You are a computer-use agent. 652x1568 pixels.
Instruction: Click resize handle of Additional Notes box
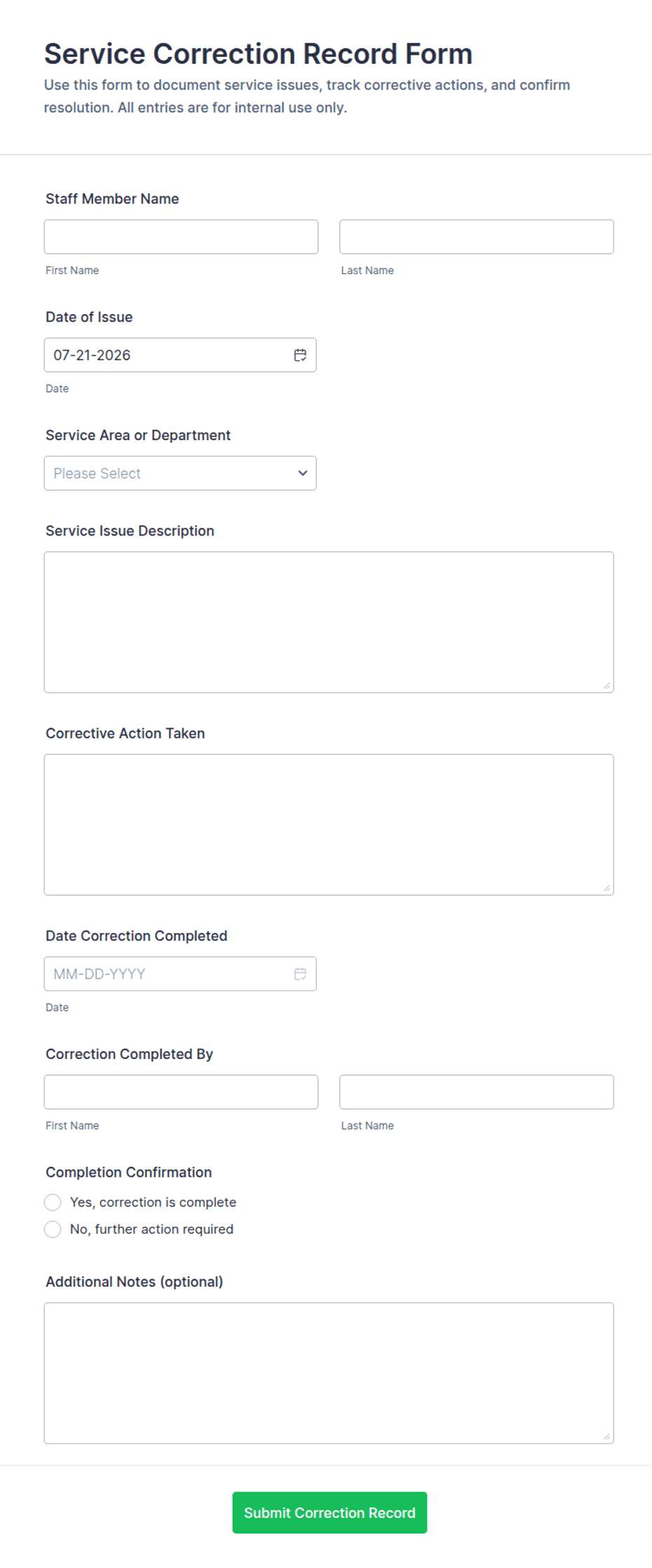point(606,1436)
